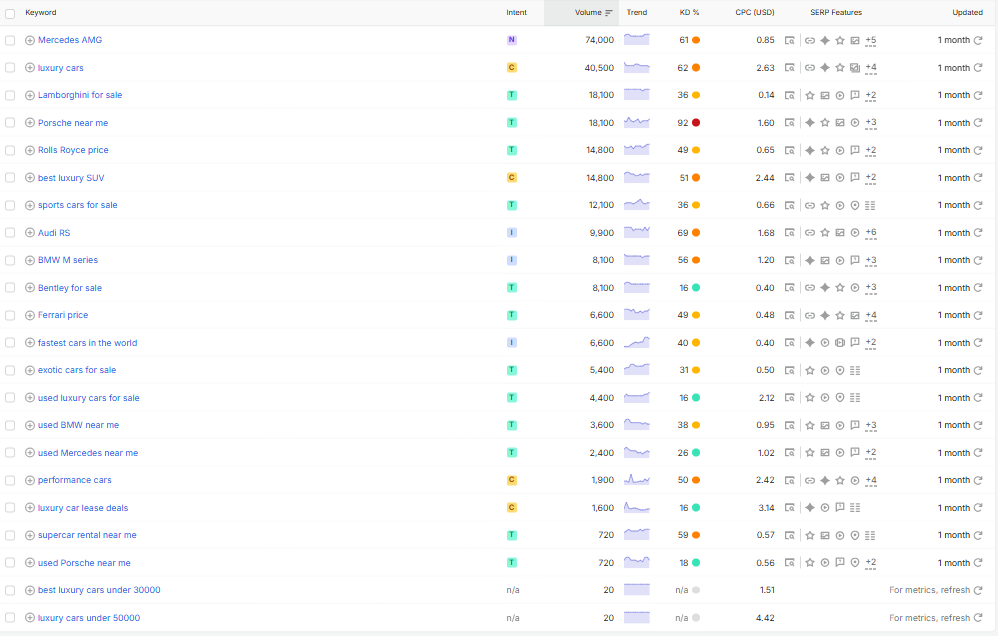Viewport: 998px width, 636px height.
Task: Check the Porsche near me row checkbox
Action: [10, 123]
